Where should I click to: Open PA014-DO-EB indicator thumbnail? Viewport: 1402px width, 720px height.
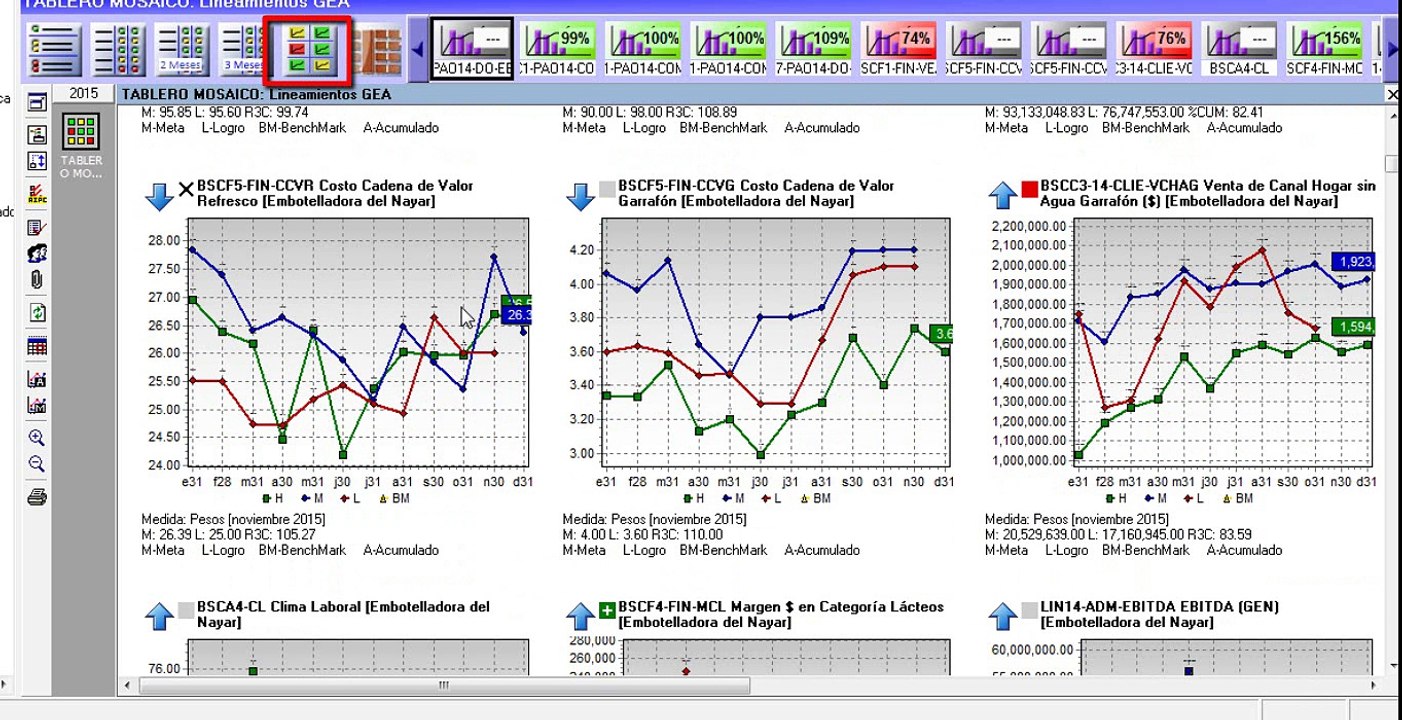[472, 49]
